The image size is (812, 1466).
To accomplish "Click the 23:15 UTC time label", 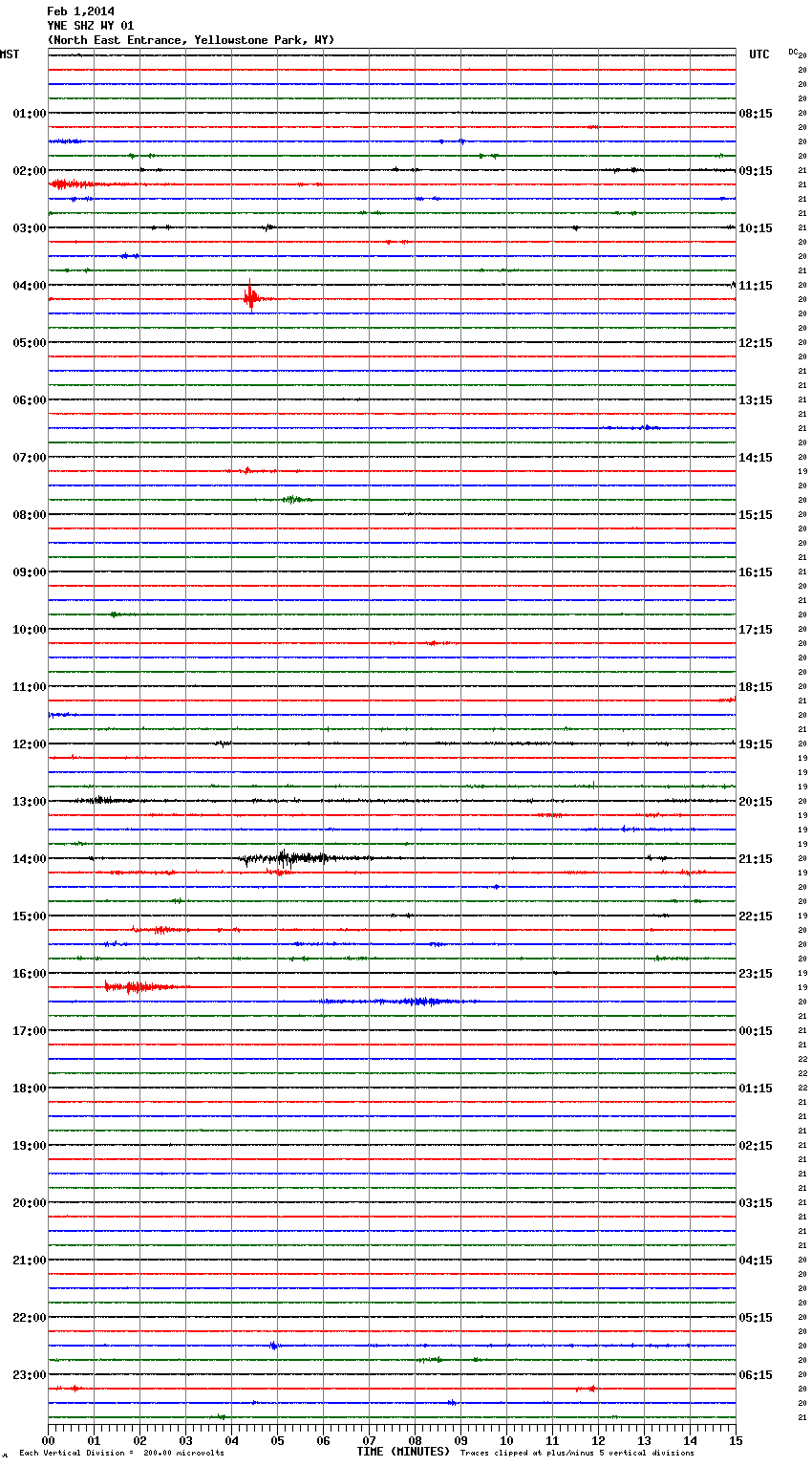I will pos(756,974).
